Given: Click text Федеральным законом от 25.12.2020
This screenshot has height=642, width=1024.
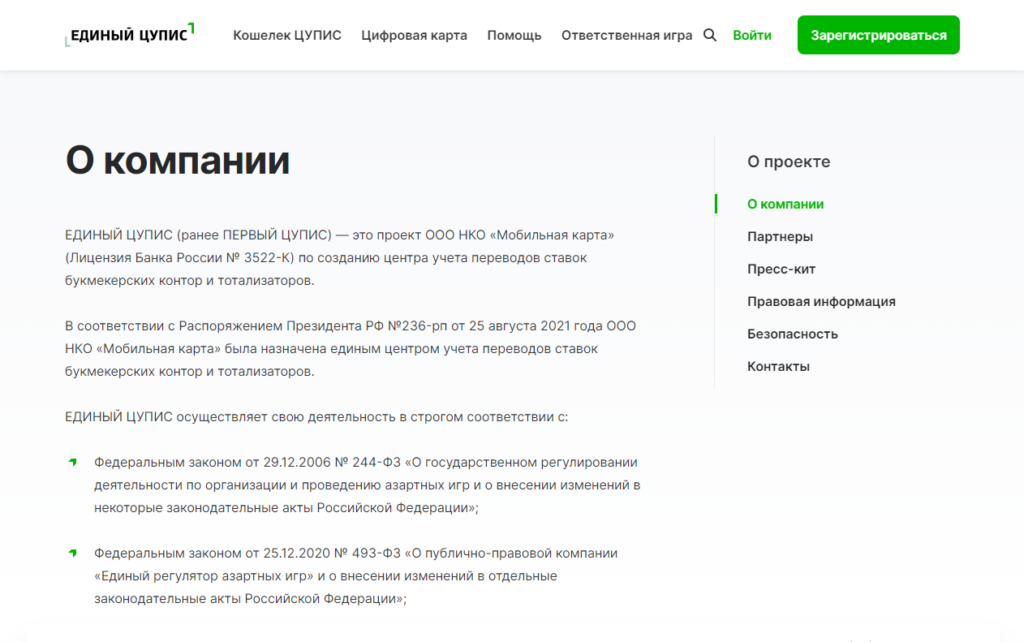Looking at the screenshot, I should [x=212, y=553].
